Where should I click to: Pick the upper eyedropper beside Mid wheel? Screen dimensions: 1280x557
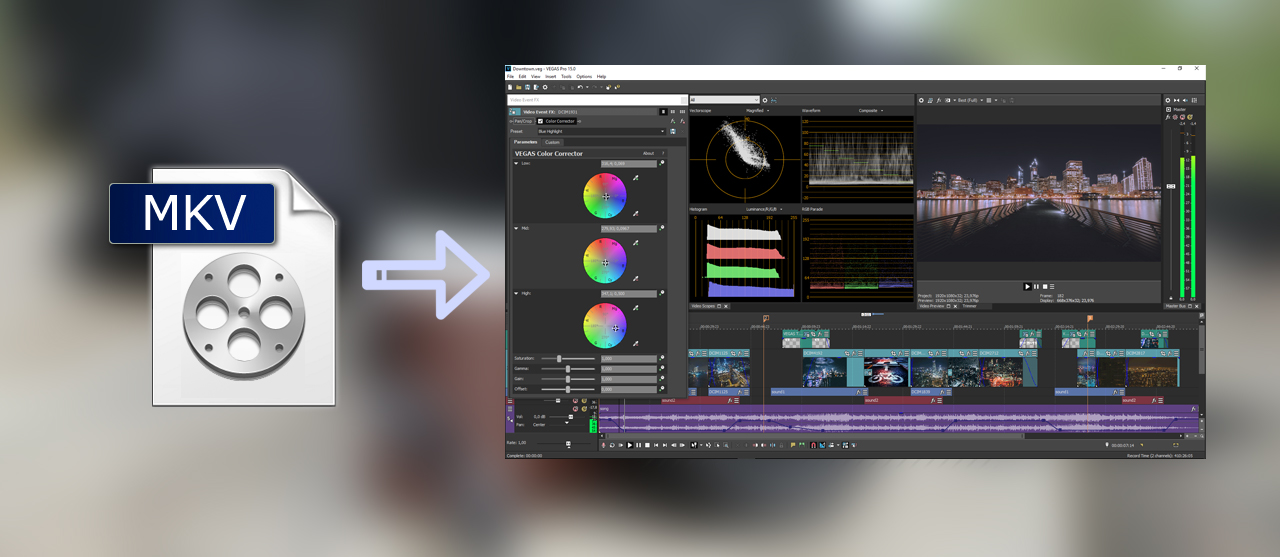tap(634, 243)
